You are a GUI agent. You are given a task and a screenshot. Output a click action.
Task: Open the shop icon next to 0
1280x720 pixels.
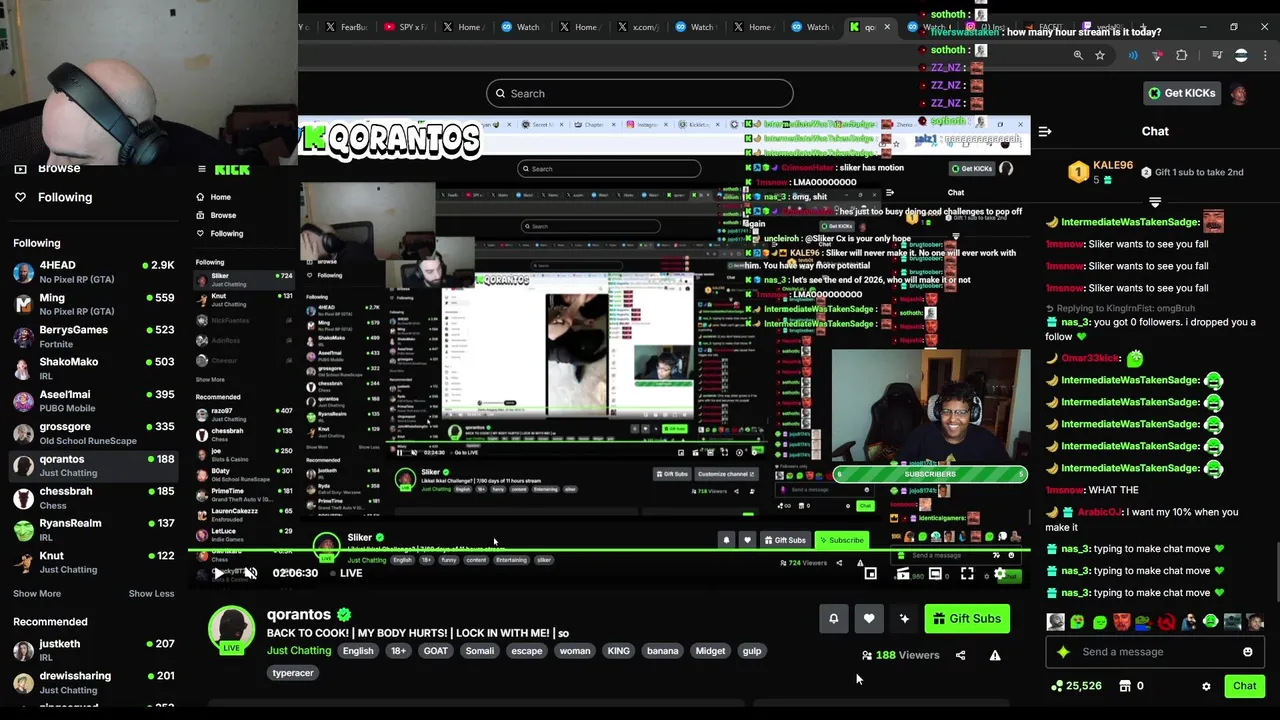[x=1125, y=686]
